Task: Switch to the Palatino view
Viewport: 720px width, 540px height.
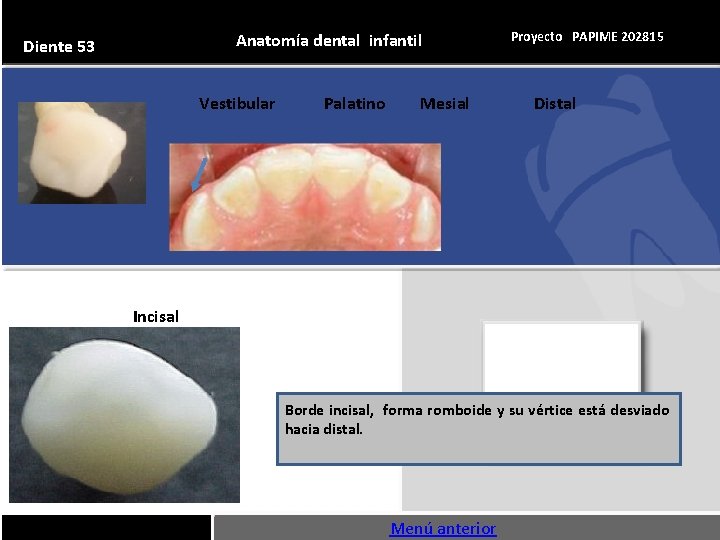Action: click(354, 104)
